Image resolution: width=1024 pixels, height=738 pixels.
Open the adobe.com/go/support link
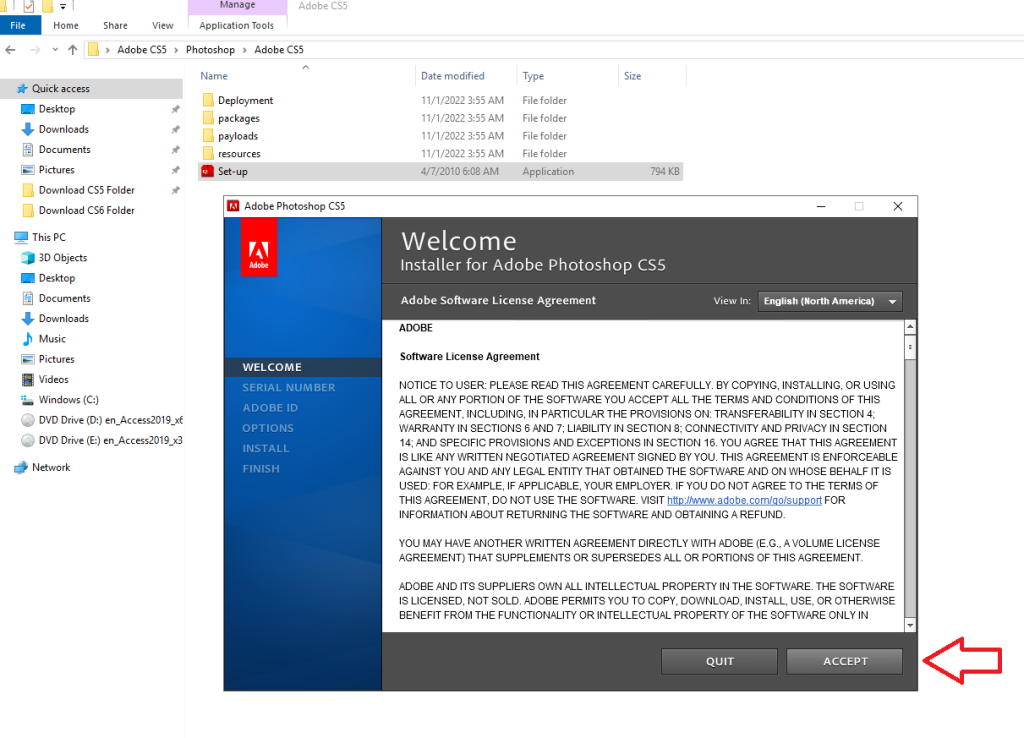pos(744,500)
